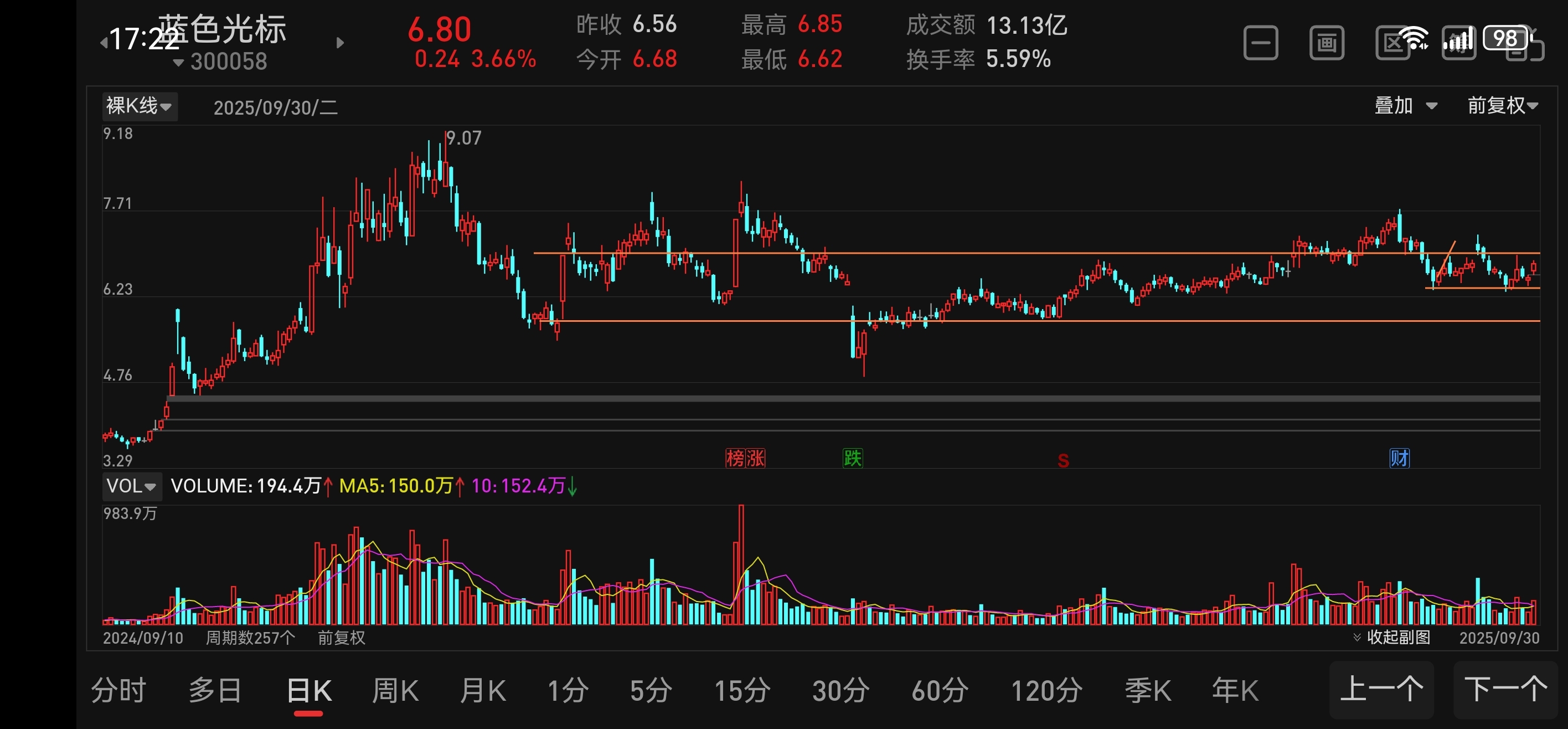This screenshot has width=1568, height=729.
Task: Click the minus-box icon in top toolbar
Action: [1260, 43]
